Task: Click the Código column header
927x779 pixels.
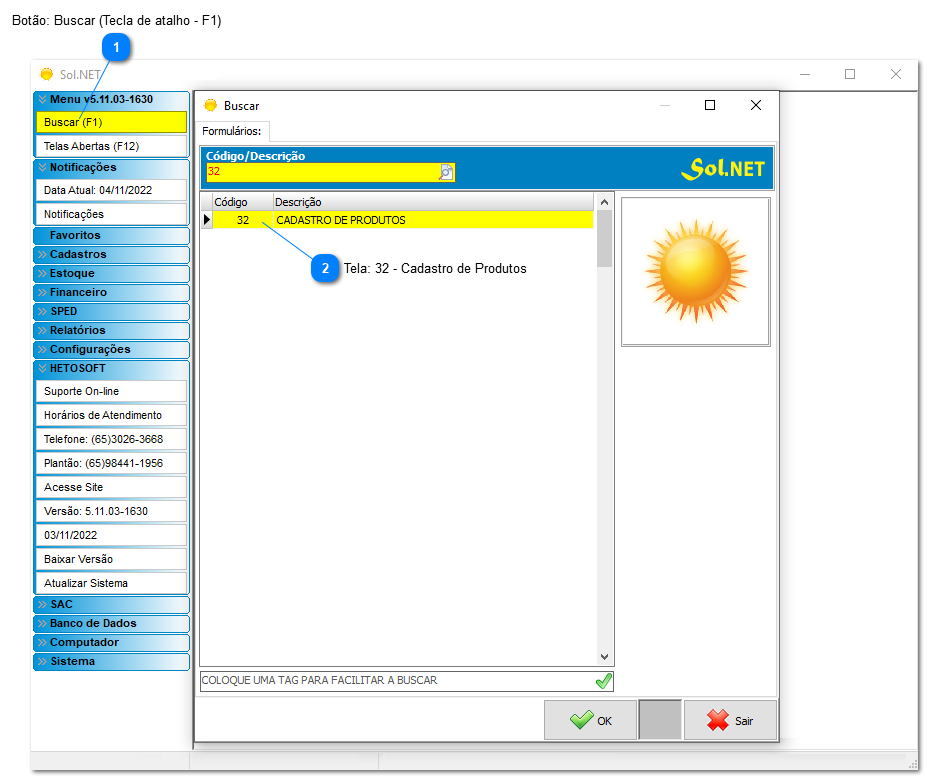Action: click(x=231, y=203)
